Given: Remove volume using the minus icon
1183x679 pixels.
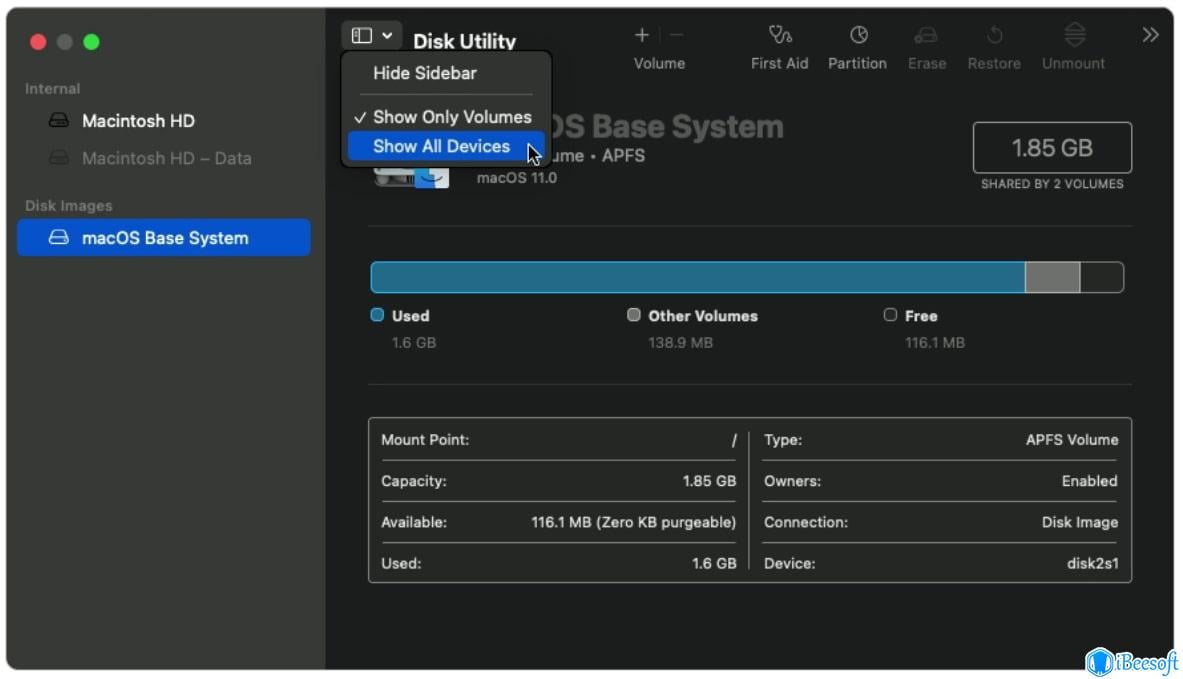Looking at the screenshot, I should click(x=677, y=35).
